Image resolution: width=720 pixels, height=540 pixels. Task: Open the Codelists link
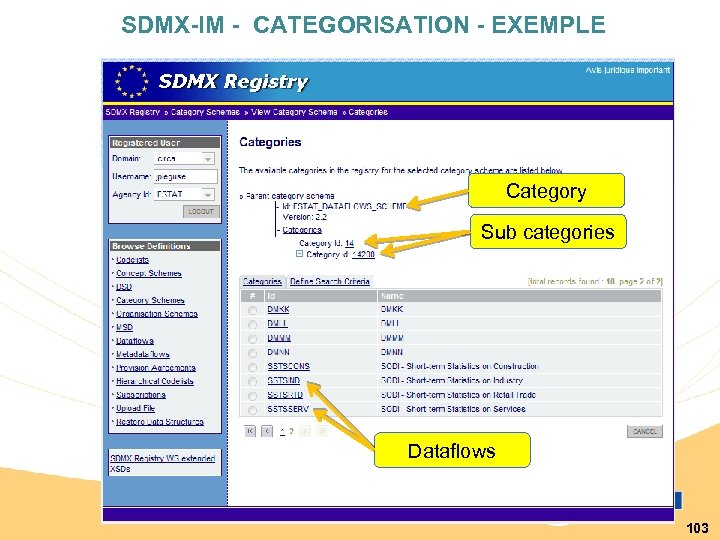point(132,260)
